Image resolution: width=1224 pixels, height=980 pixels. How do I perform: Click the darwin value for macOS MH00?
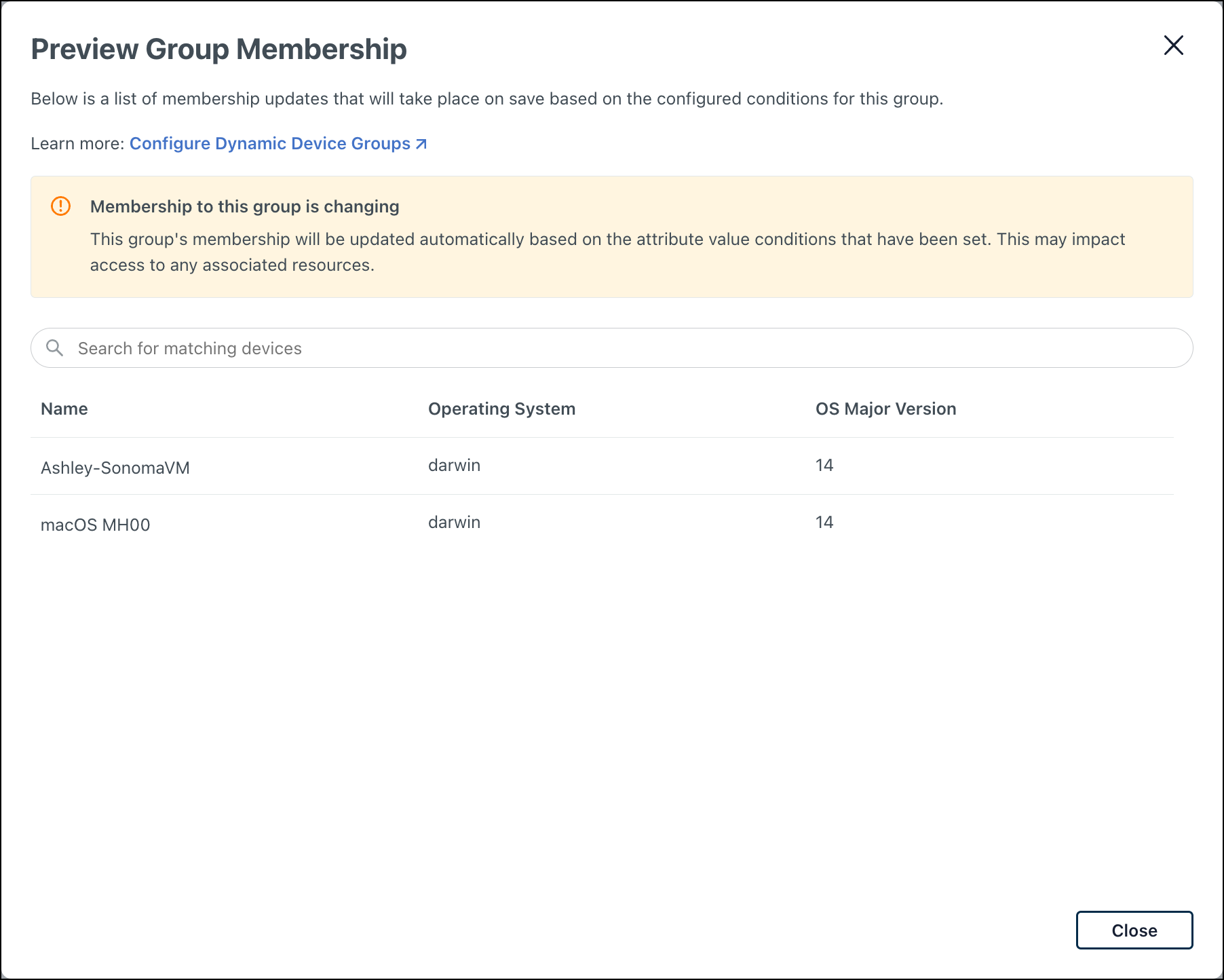tap(454, 522)
